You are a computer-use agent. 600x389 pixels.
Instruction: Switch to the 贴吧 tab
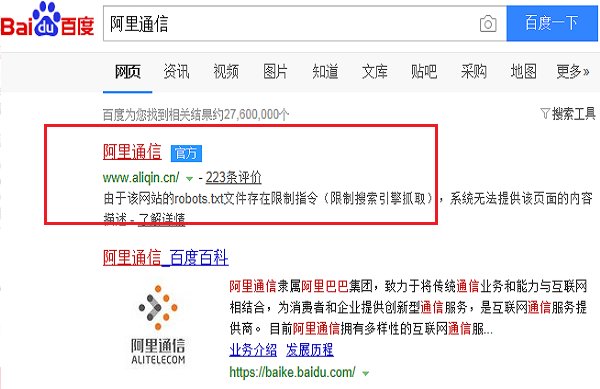(424, 72)
